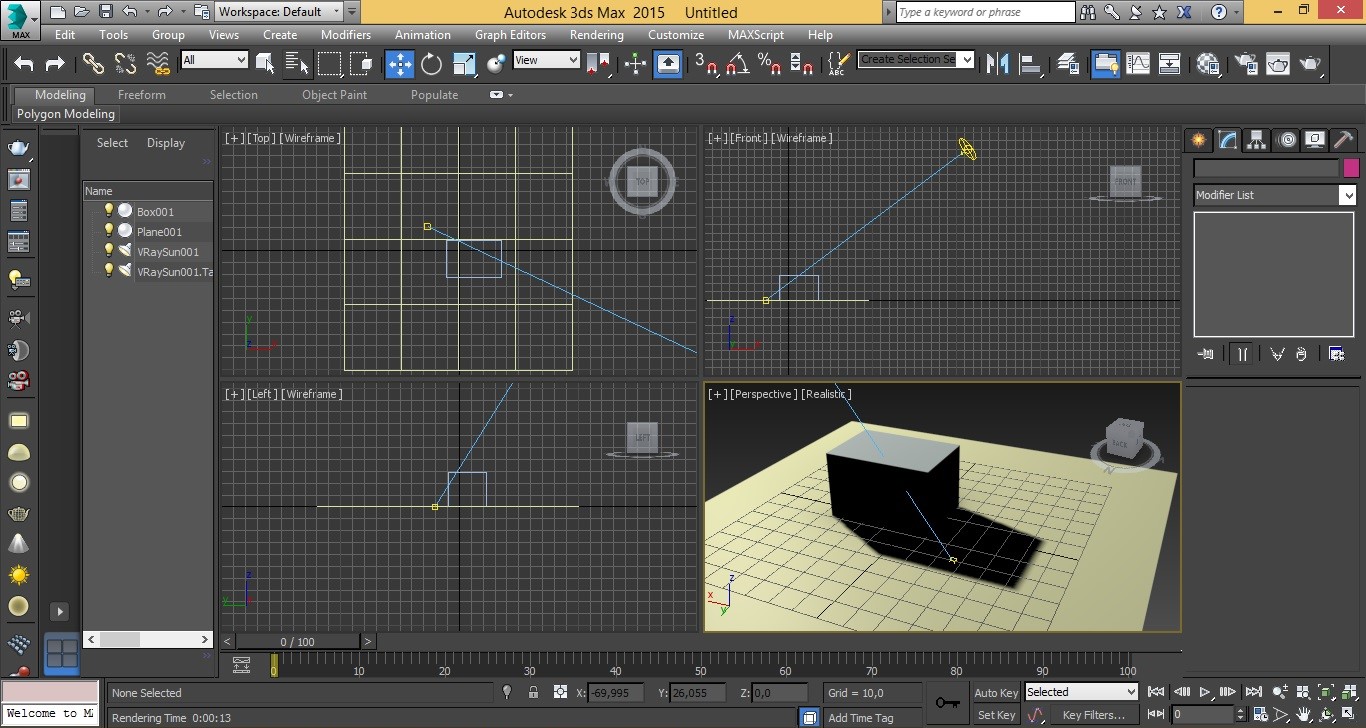Open the Rendering menu
Screen dimensions: 1366x728
[x=596, y=34]
